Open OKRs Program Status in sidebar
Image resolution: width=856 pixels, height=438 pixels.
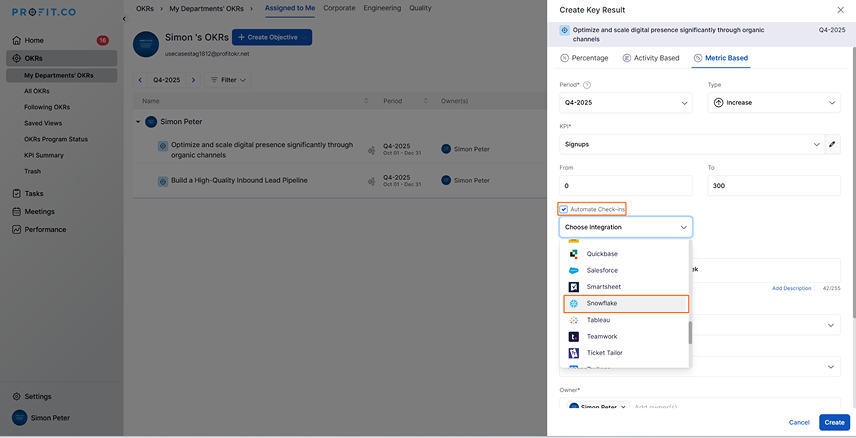tap(56, 139)
